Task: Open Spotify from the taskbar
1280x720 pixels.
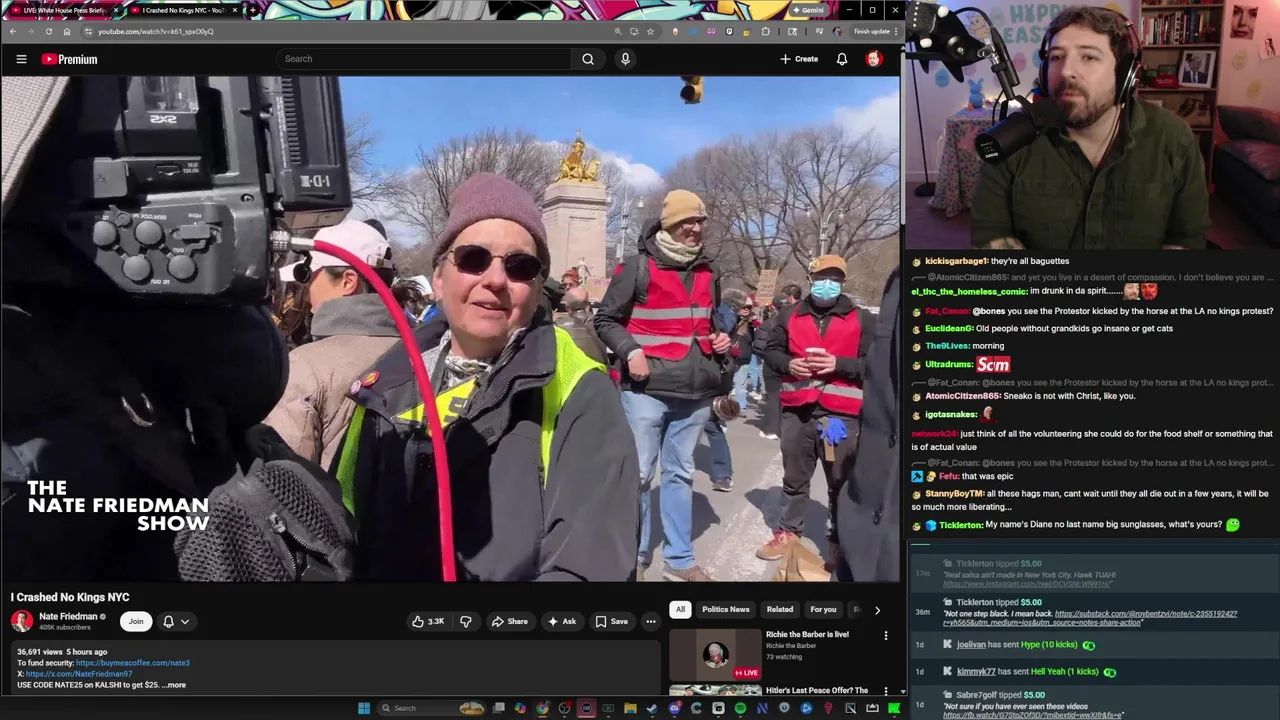Action: point(740,708)
